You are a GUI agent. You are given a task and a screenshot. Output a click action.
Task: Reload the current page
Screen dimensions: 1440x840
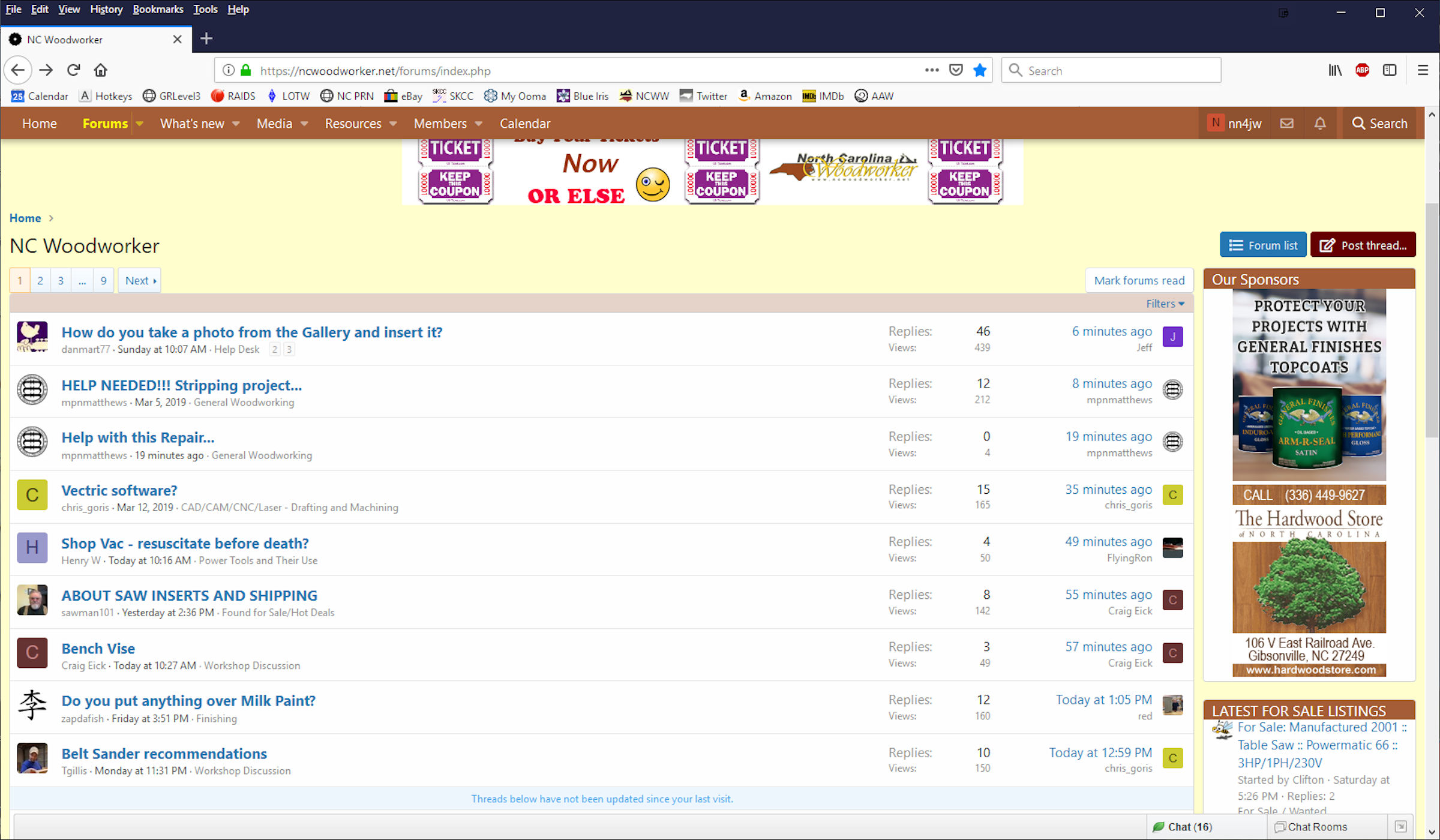click(73, 70)
